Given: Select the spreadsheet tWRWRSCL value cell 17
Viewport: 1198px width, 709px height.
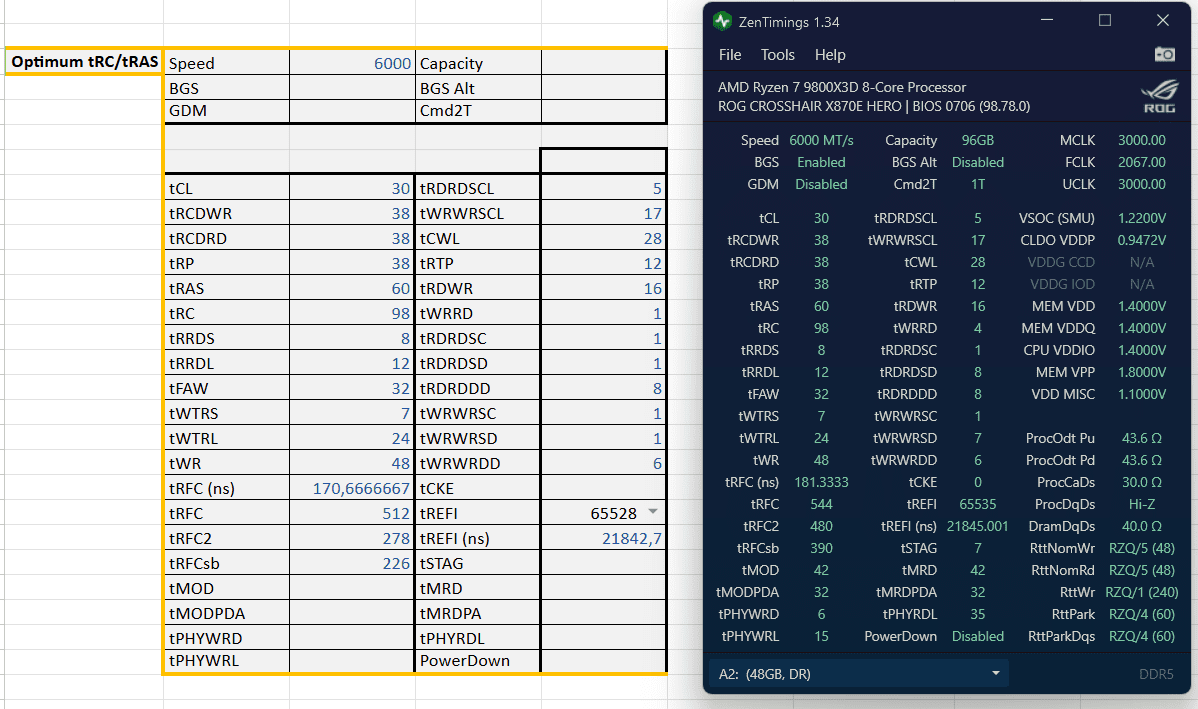Looking at the screenshot, I should coord(604,213).
